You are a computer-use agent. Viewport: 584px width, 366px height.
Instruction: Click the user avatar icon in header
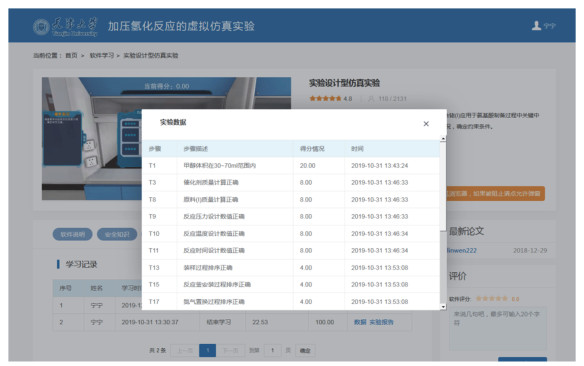(536, 26)
